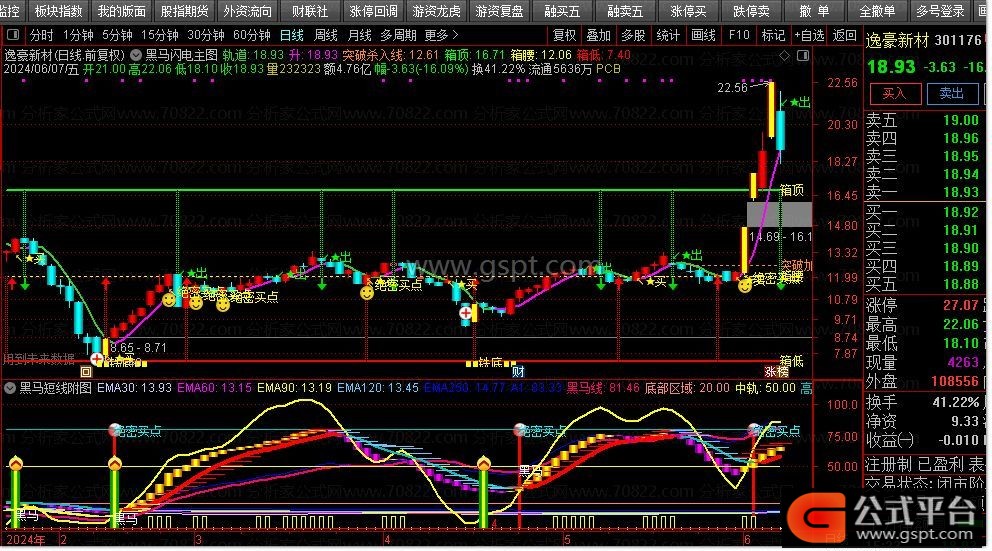Switch to the 1分钟 period
The width and height of the screenshot is (992, 551).
[x=78, y=35]
